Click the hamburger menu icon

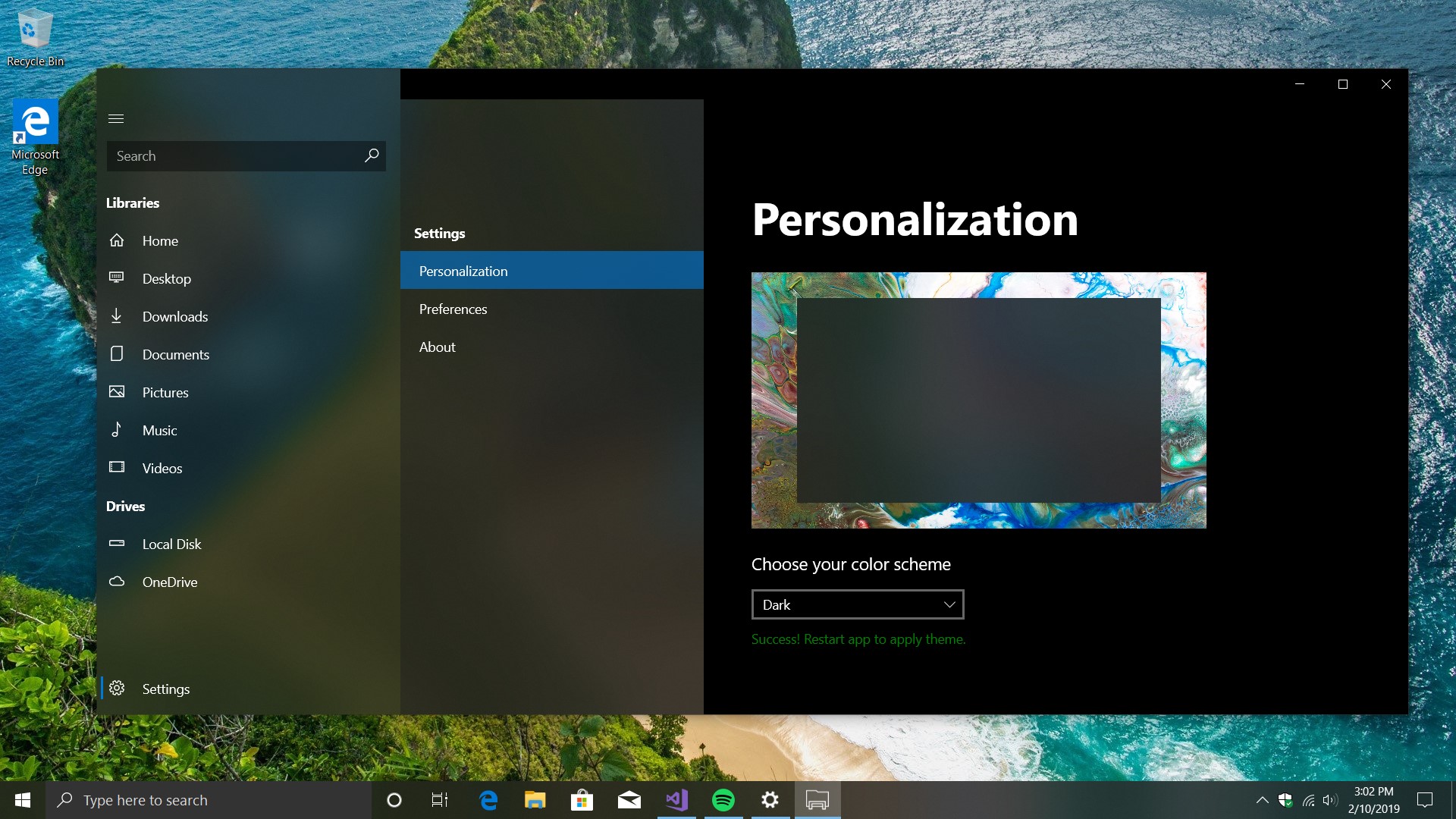[116, 118]
